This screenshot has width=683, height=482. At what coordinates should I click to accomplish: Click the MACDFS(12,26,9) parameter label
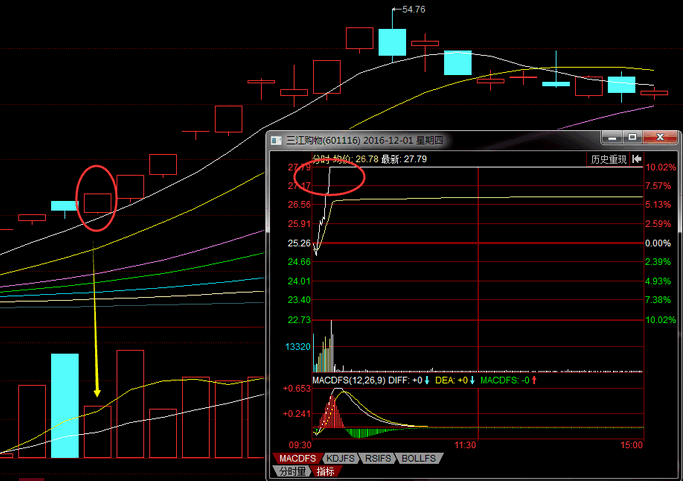(x=349, y=380)
